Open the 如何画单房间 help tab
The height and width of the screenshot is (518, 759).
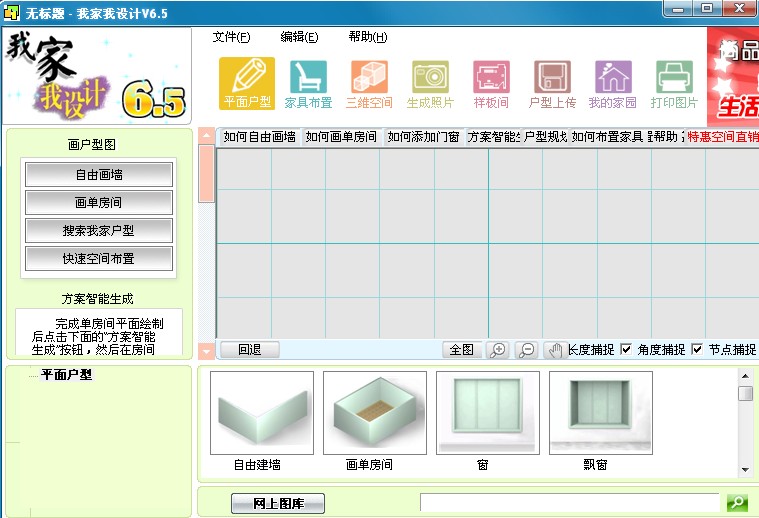[341, 137]
